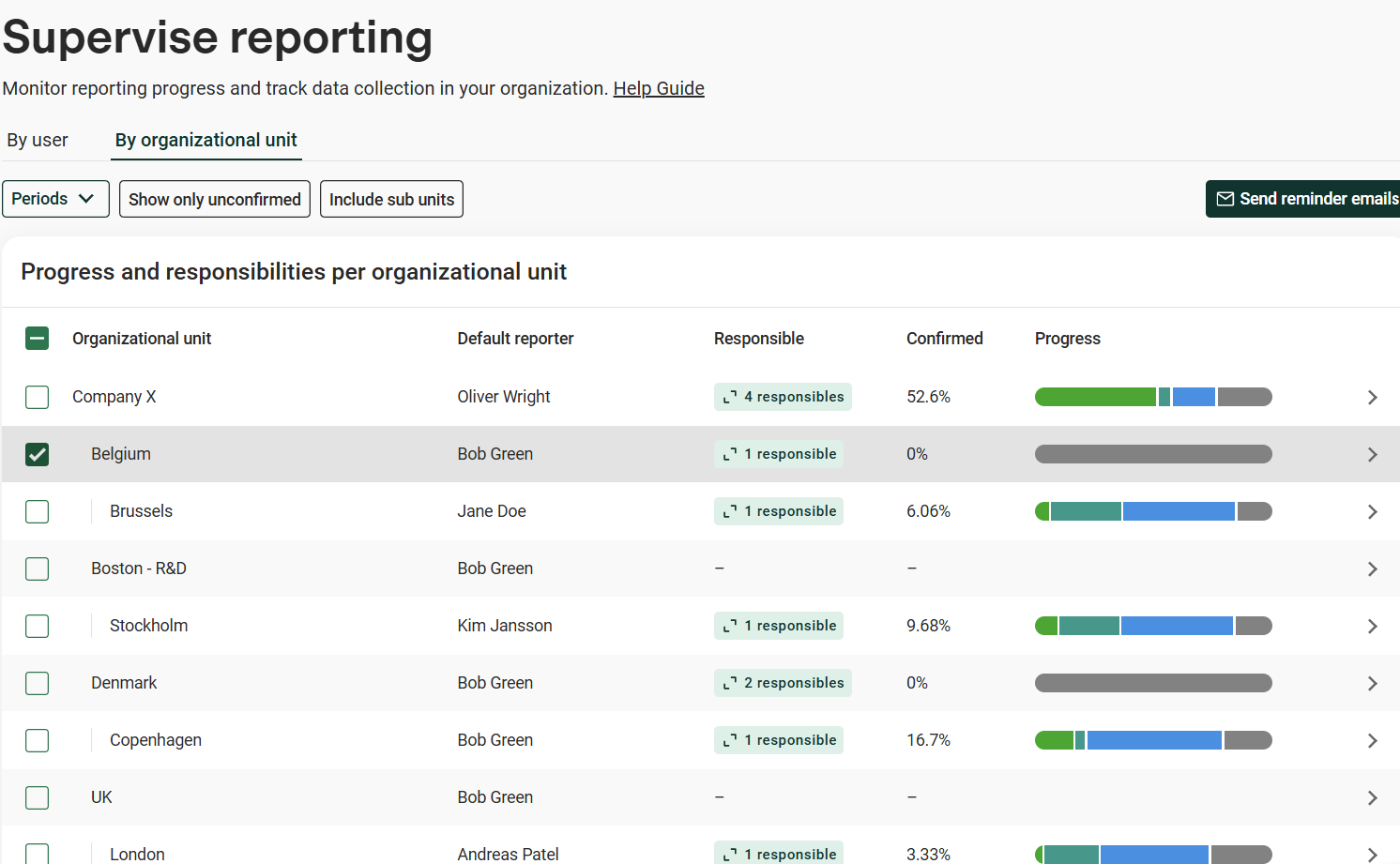Check the Copenhagen row checkbox
Image resolution: width=1400 pixels, height=864 pixels.
[x=38, y=741]
